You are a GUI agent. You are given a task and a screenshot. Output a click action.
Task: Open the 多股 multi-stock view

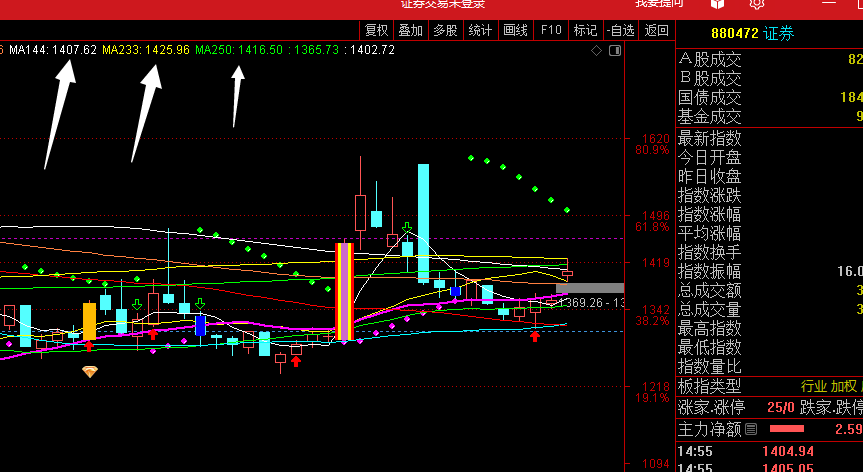[445, 30]
